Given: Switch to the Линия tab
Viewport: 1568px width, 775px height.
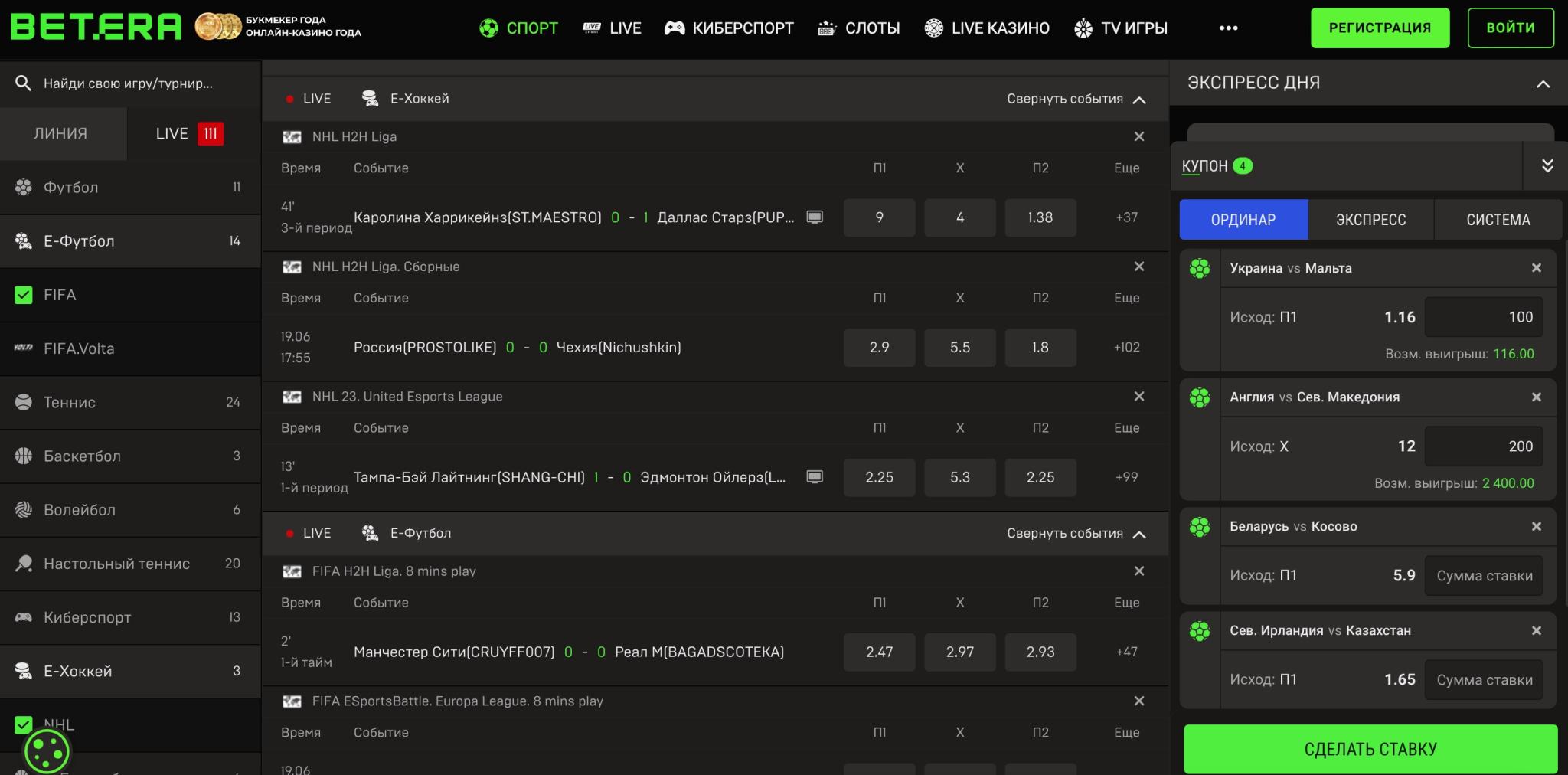Looking at the screenshot, I should point(64,134).
